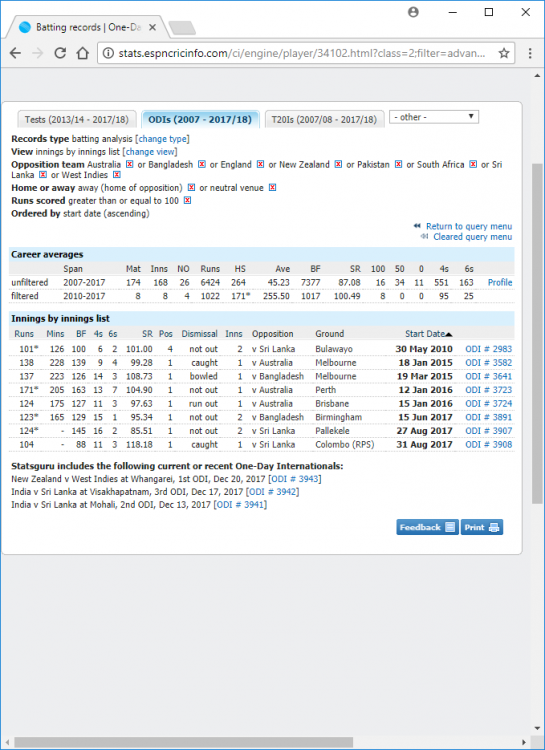Bookmark this page with the star icon
Viewport: 545px width, 750px height.
click(x=504, y=53)
